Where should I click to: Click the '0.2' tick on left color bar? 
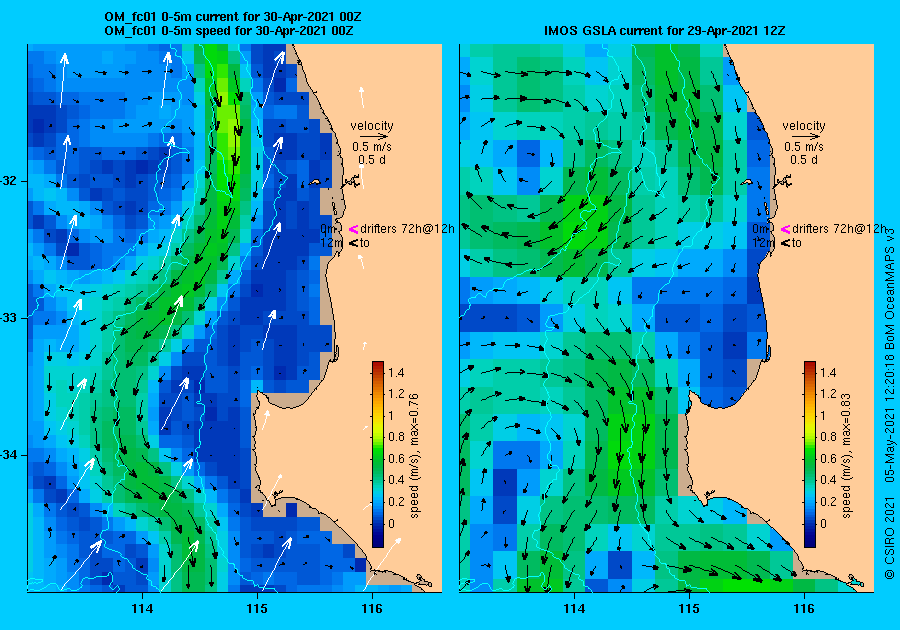click(x=396, y=501)
